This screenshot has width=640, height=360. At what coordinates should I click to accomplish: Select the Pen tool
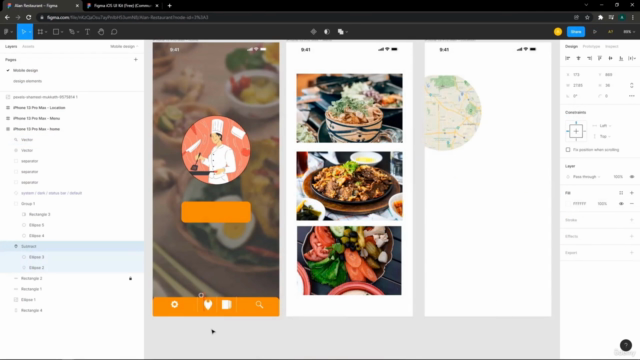tap(71, 32)
